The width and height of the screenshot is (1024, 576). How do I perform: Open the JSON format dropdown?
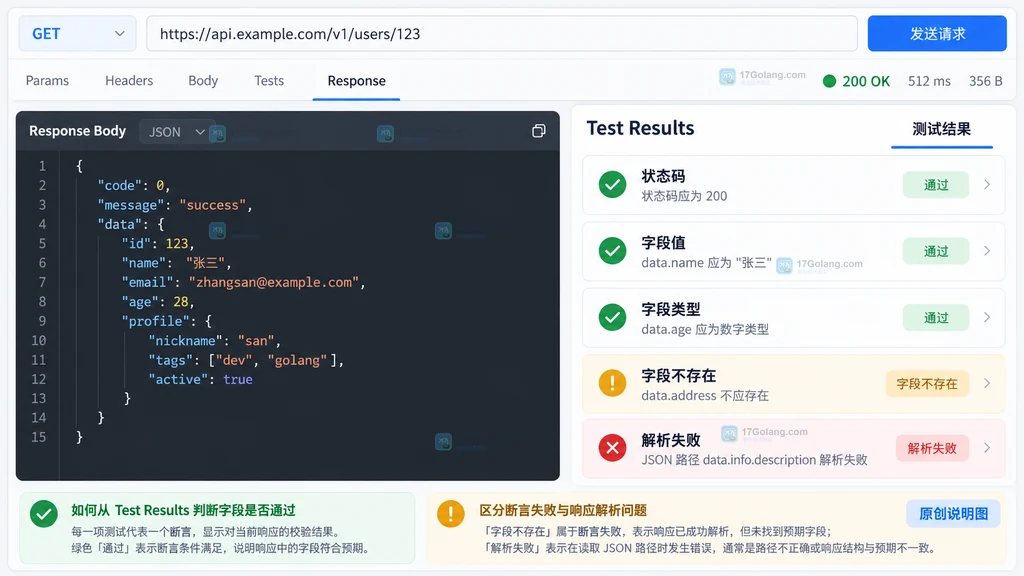pos(177,132)
